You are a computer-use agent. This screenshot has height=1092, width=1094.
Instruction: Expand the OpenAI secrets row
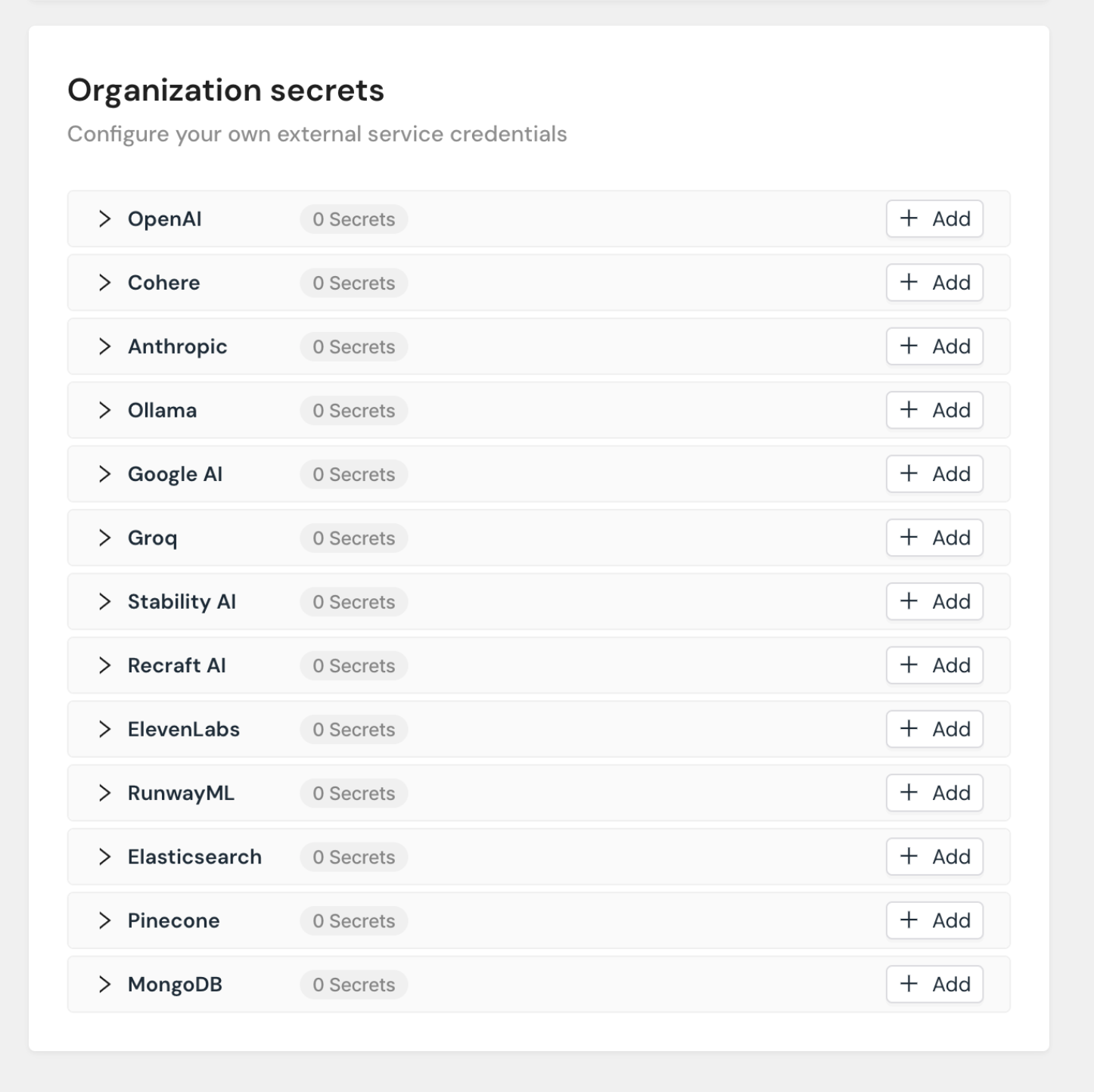[x=104, y=219]
